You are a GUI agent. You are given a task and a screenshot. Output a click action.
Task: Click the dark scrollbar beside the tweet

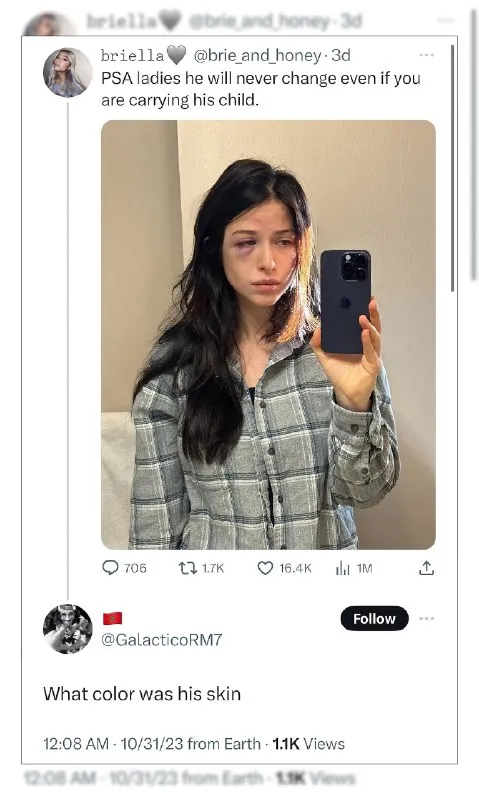point(452,168)
